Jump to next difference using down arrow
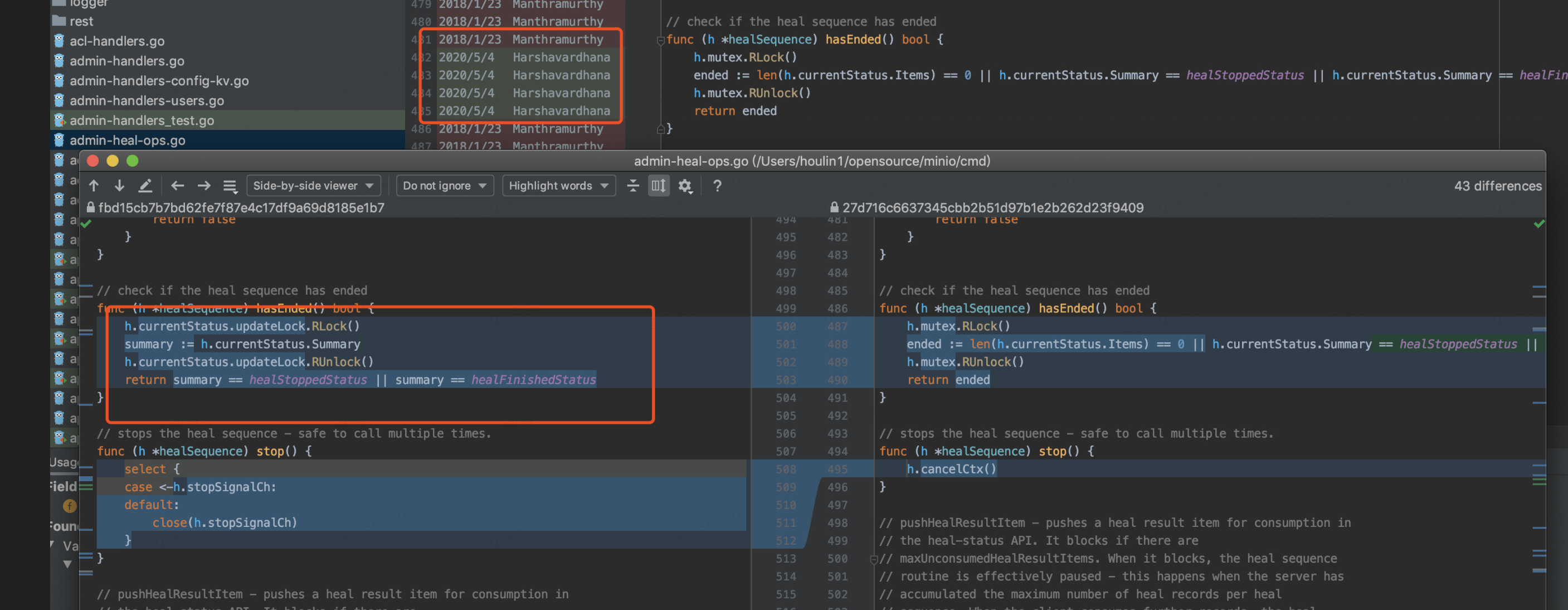This screenshot has width=1568, height=610. pos(119,186)
